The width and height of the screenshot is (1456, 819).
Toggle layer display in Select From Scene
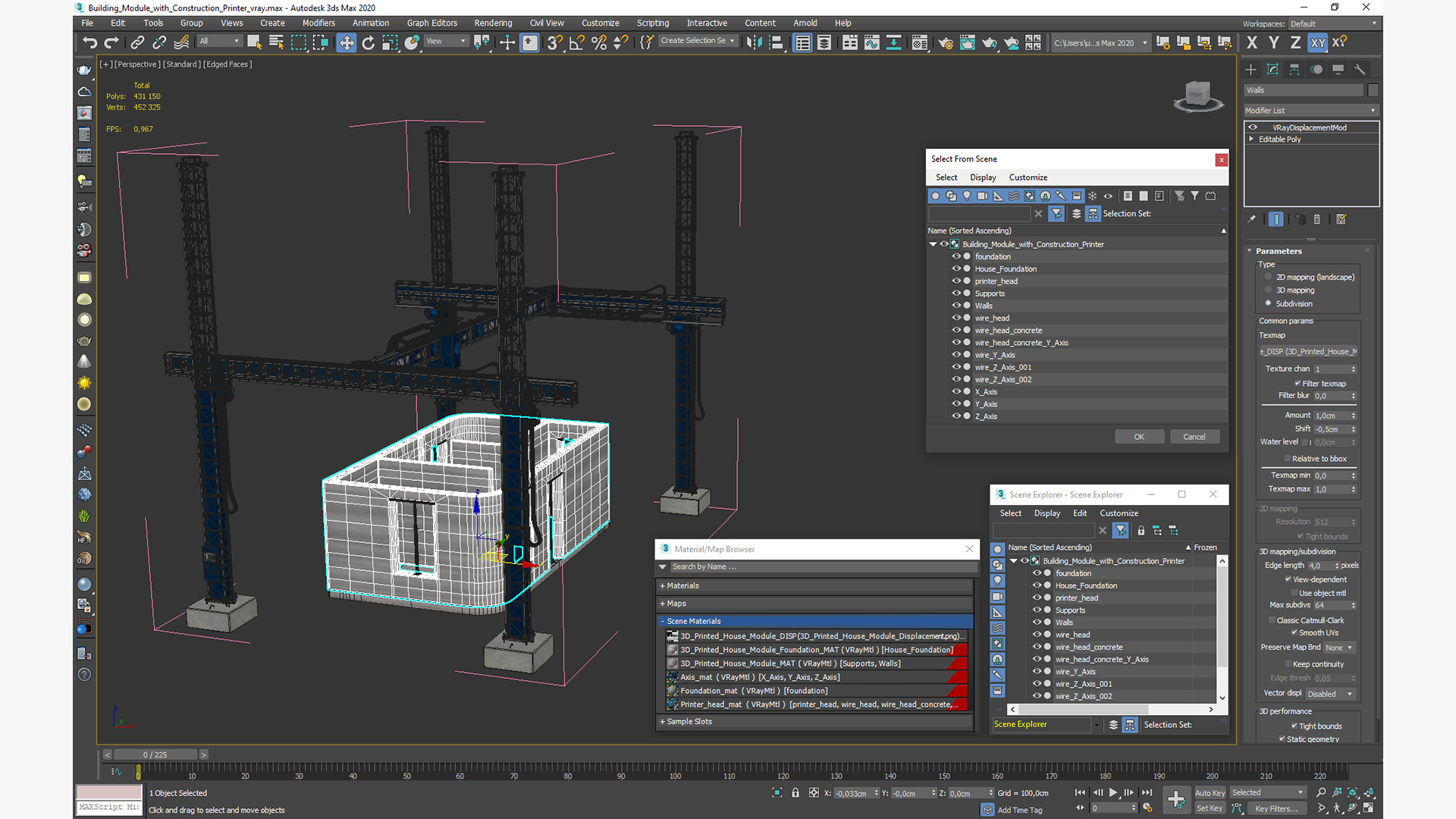click(x=1076, y=214)
